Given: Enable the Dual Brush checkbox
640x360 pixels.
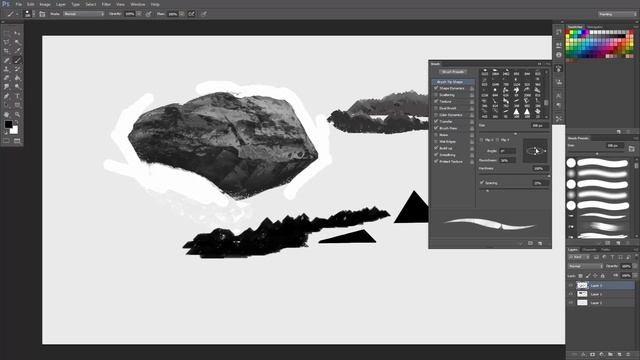Looking at the screenshot, I should pos(436,108).
